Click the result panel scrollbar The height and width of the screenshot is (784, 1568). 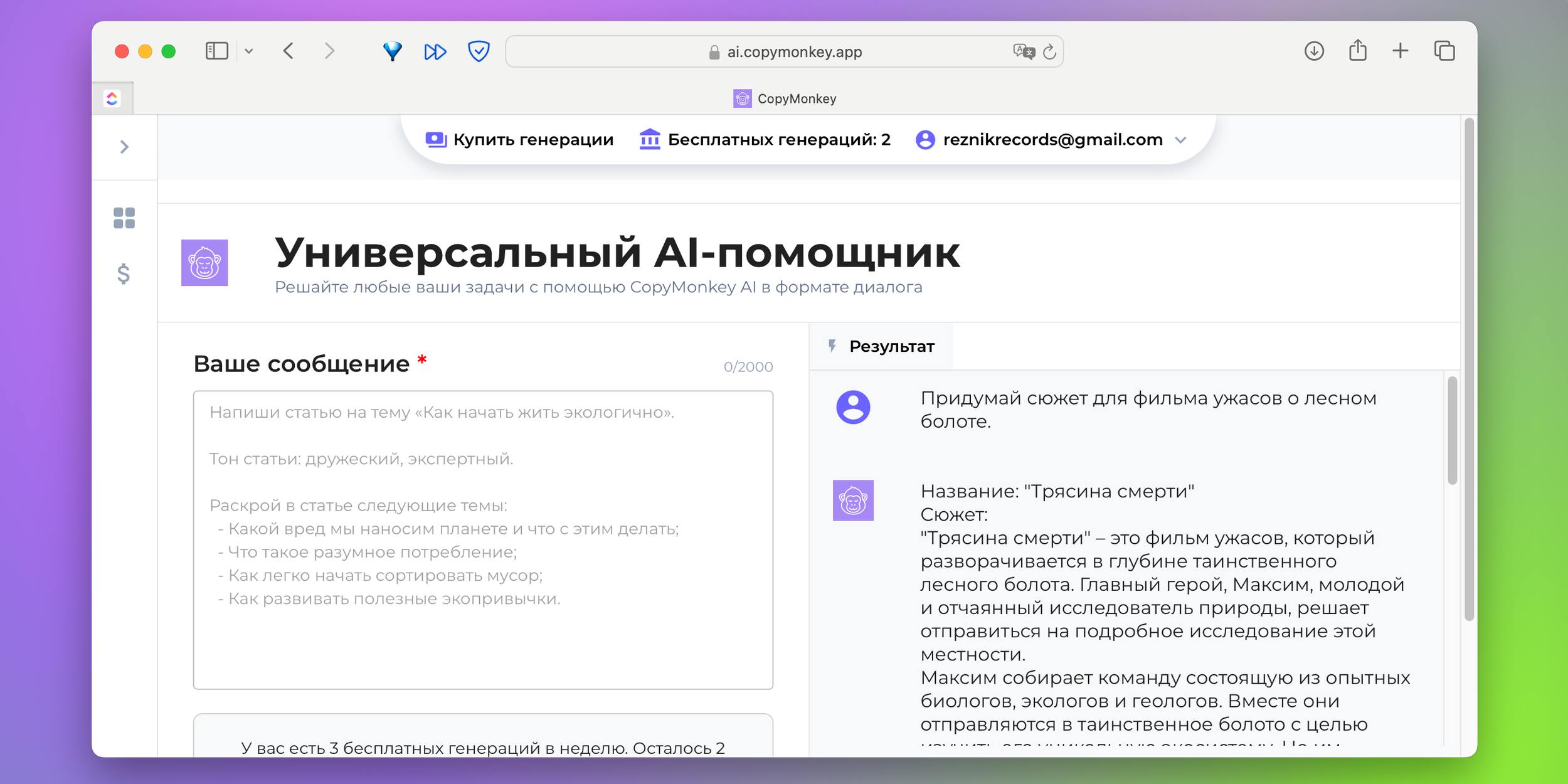[1452, 430]
